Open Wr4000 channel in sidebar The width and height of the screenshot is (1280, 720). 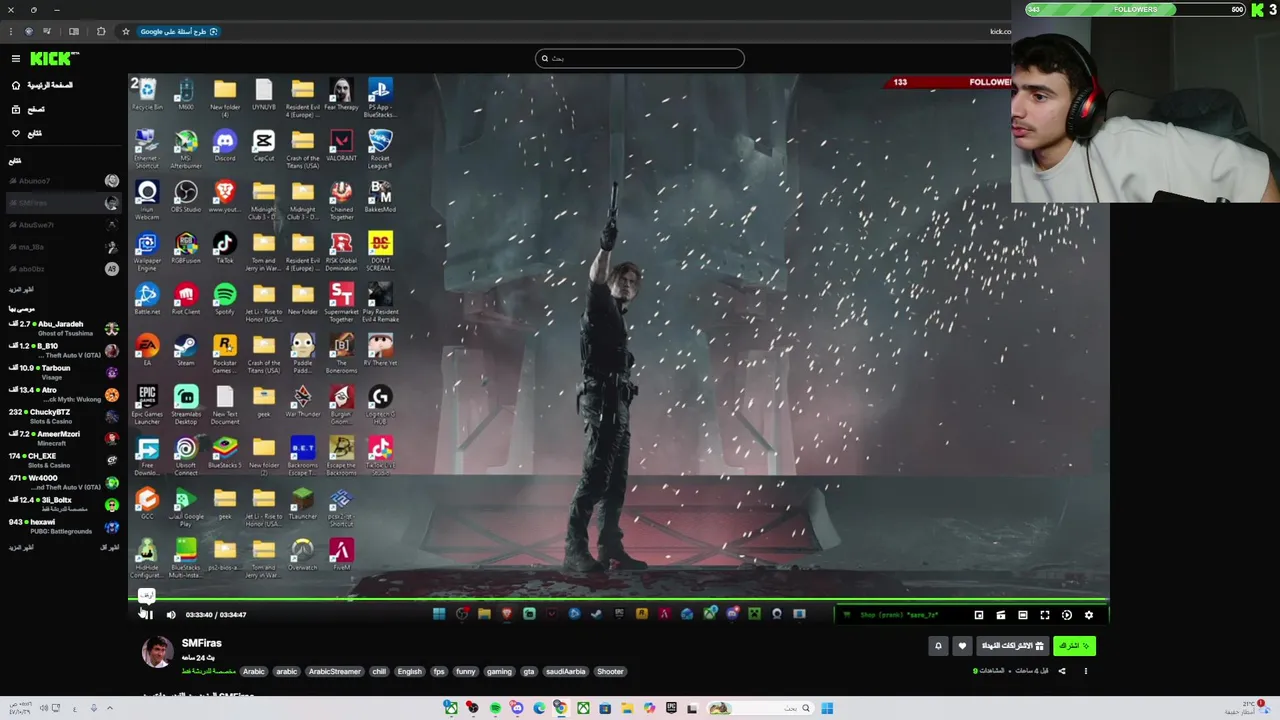pos(63,482)
